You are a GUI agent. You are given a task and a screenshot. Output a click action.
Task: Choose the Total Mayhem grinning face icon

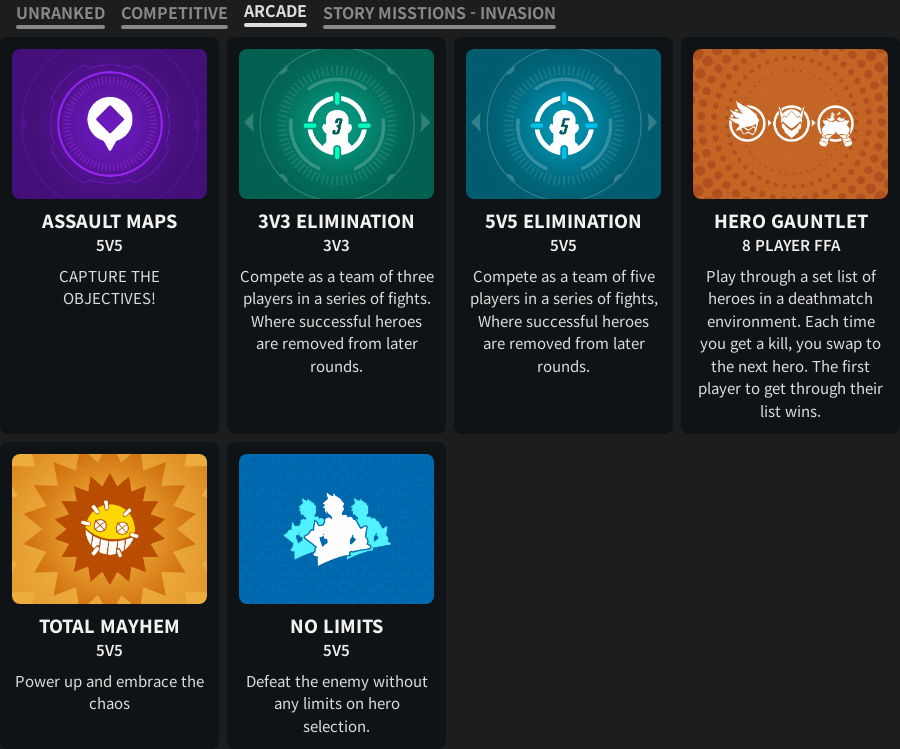[x=110, y=529]
